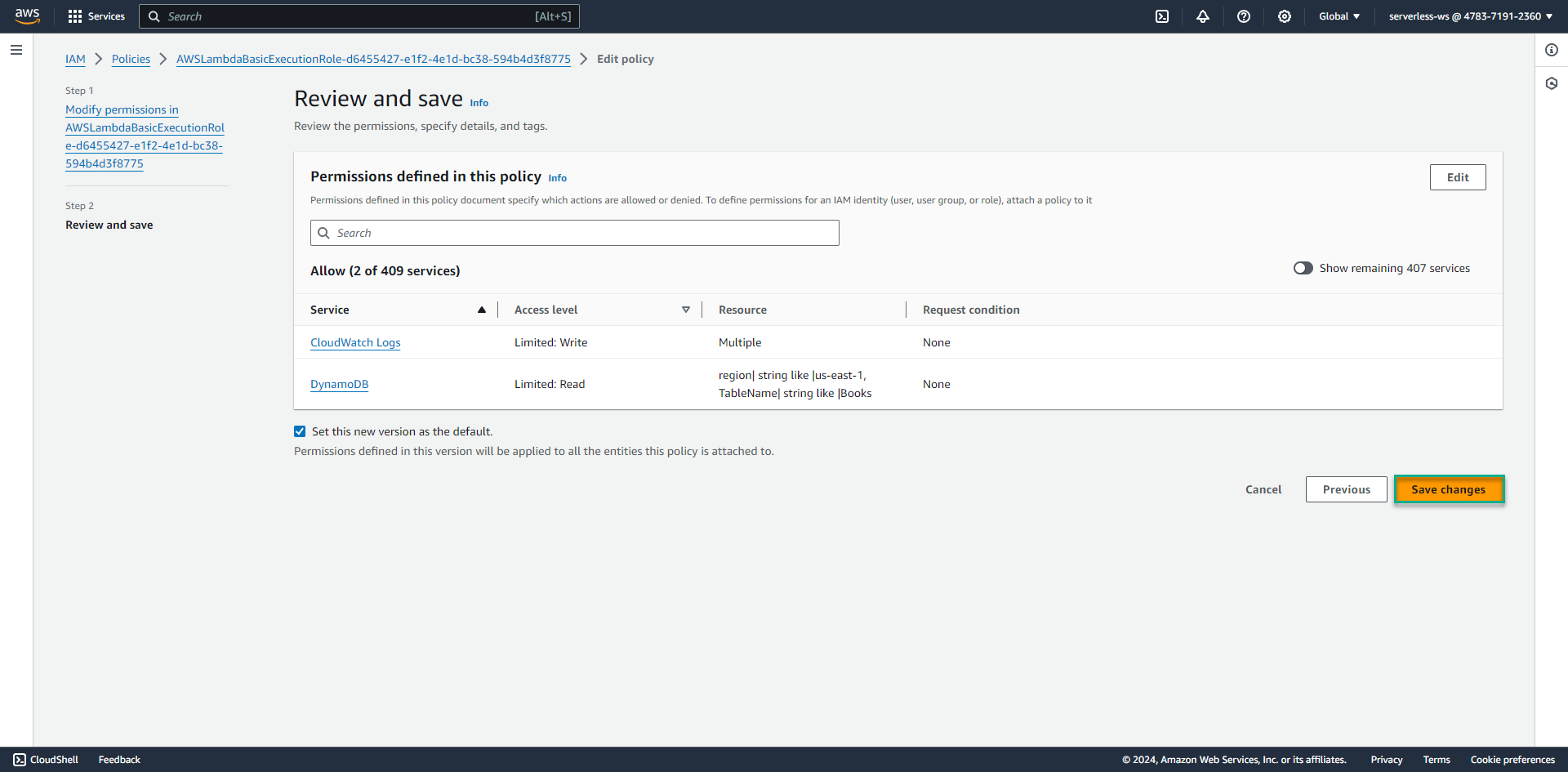Click the 'Limited: Write' access level cell
Viewport: 1568px width, 772px height.
[x=551, y=342]
